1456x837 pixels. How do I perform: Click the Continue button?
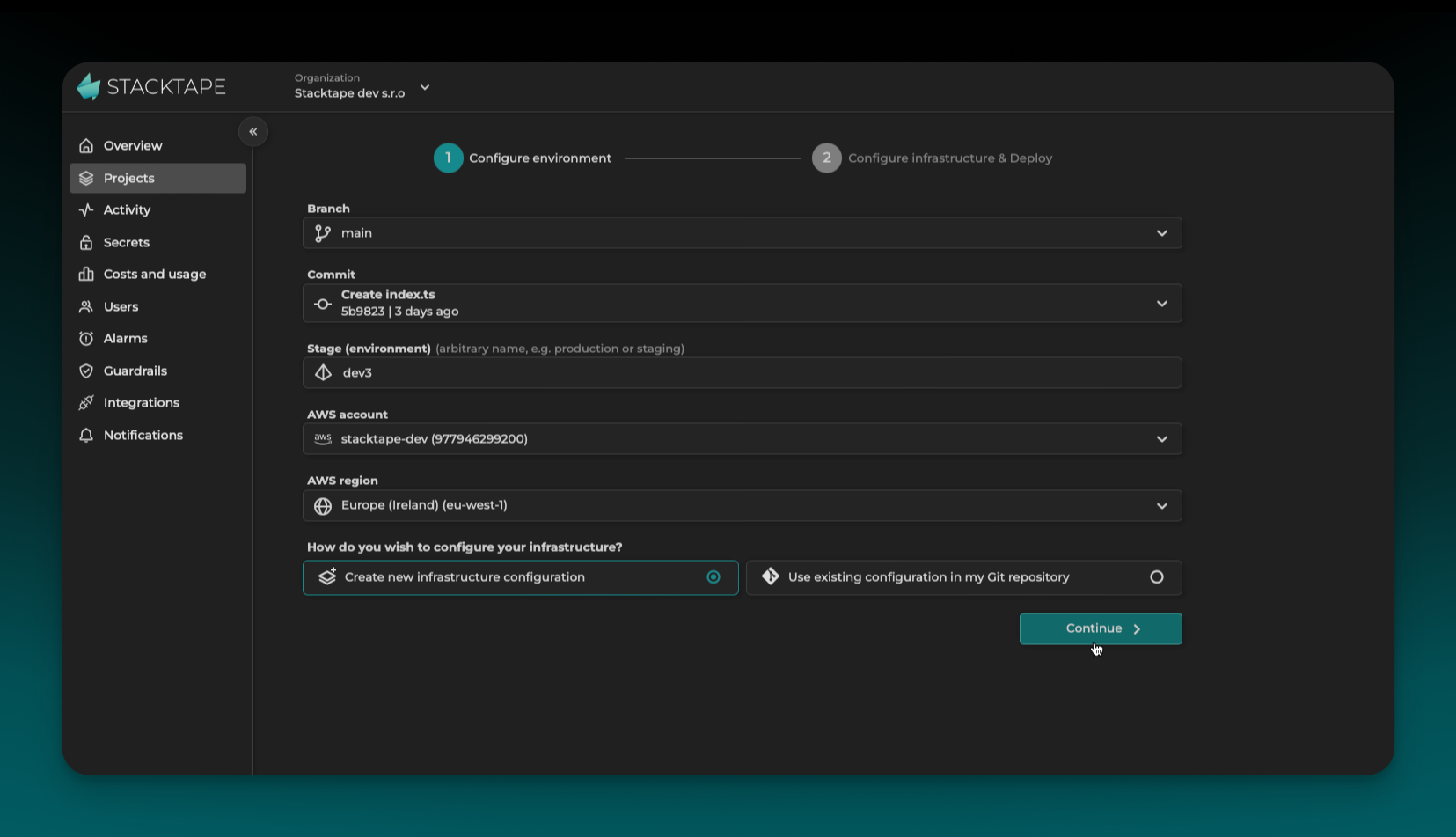(1101, 629)
